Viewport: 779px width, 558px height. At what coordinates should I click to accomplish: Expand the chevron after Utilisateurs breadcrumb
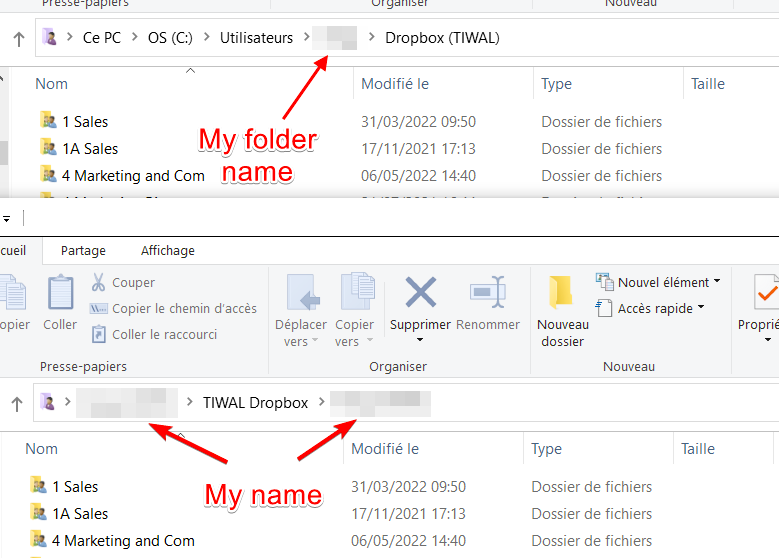(x=307, y=37)
